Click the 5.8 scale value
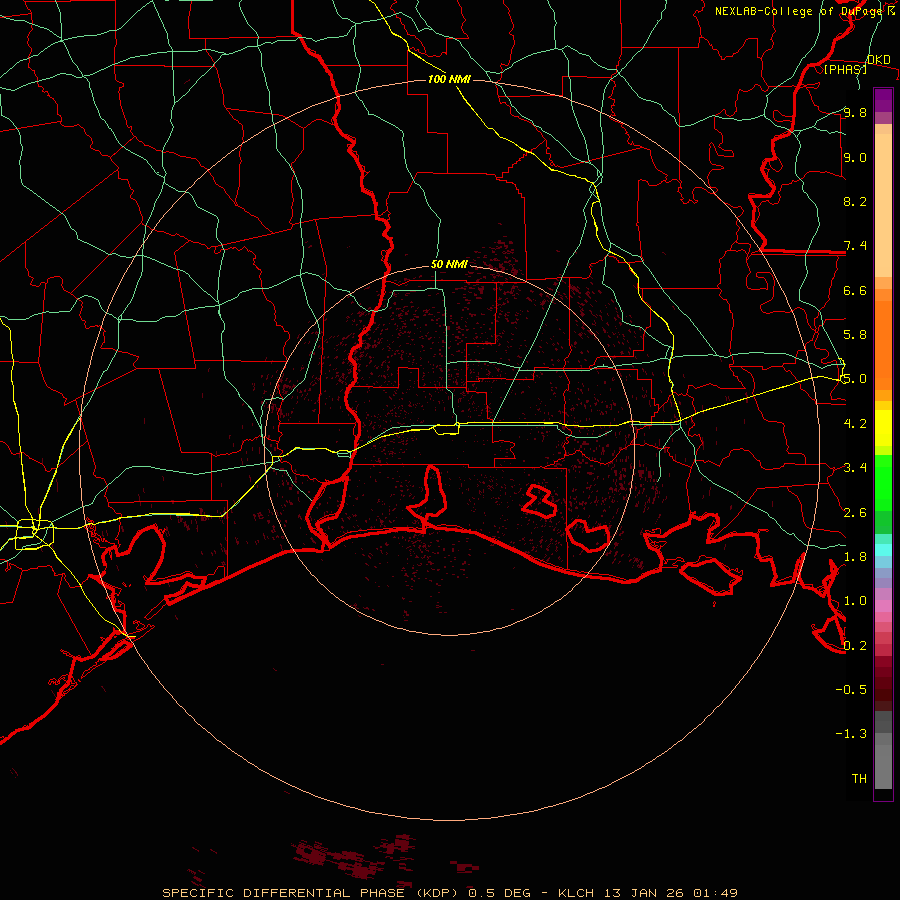Image resolution: width=900 pixels, height=900 pixels. (x=855, y=335)
